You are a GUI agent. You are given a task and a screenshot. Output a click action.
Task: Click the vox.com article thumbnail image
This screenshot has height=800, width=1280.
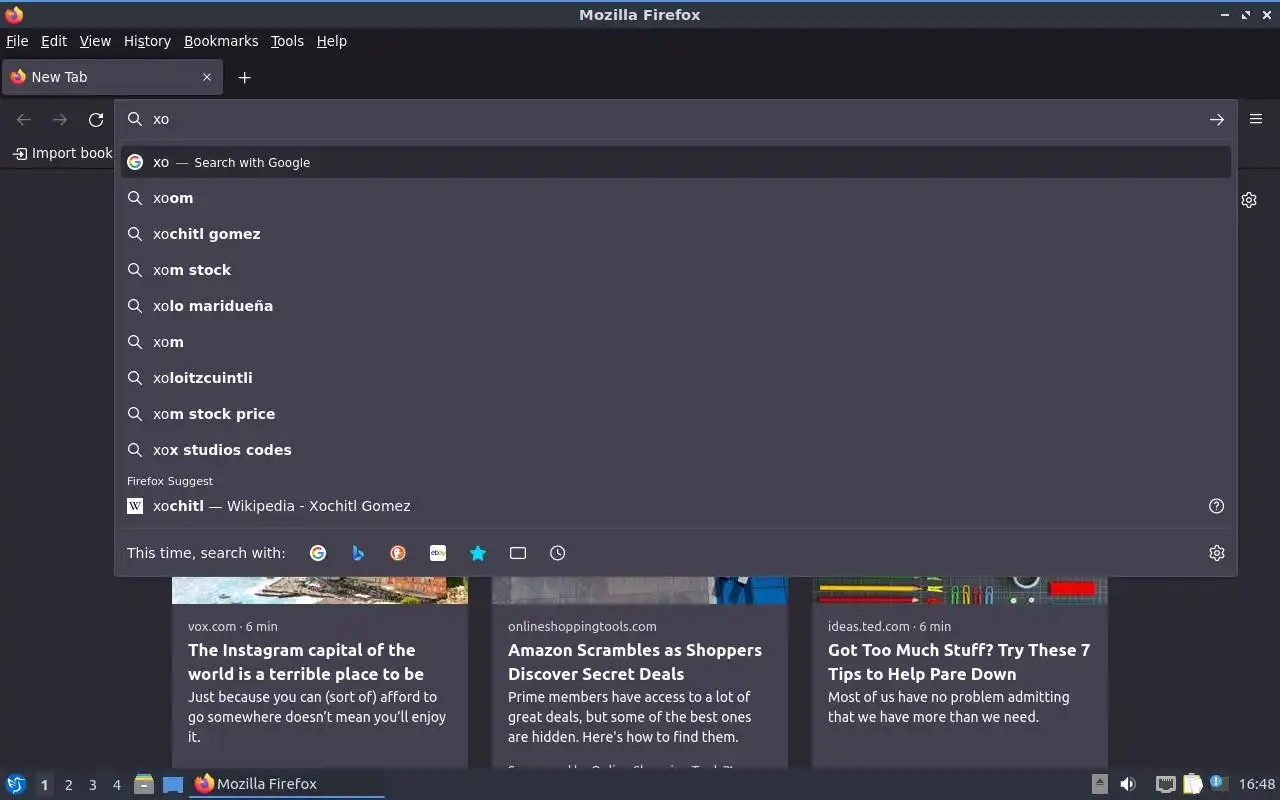point(320,590)
